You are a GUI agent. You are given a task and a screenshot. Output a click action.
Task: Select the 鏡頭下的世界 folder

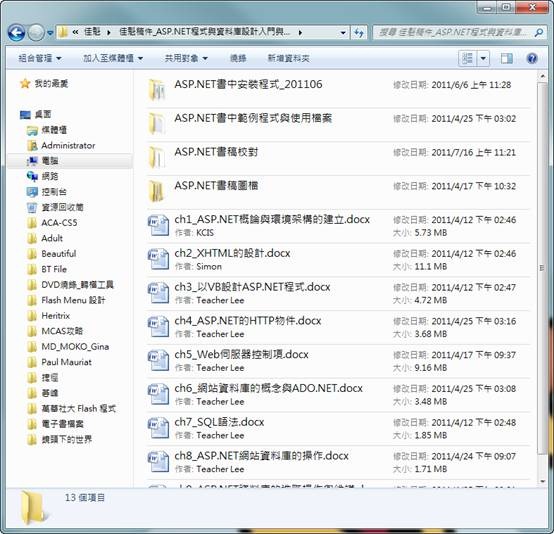59,439
